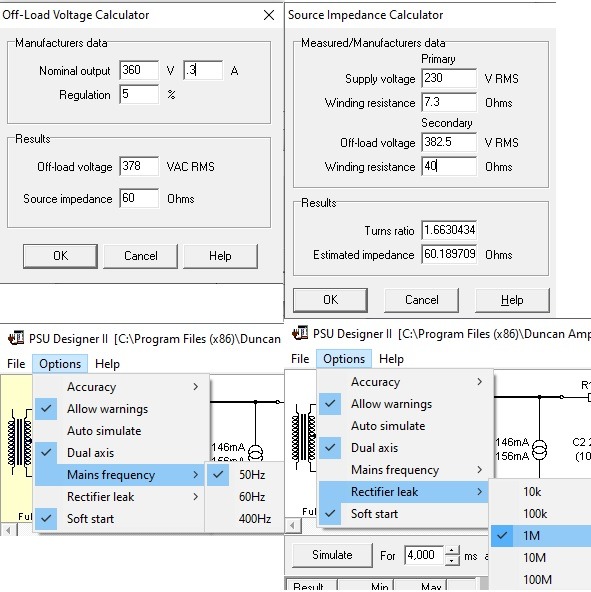Viewport: 591px width, 592px height.
Task: Select 10k rectifier leak
Action: 541,492
